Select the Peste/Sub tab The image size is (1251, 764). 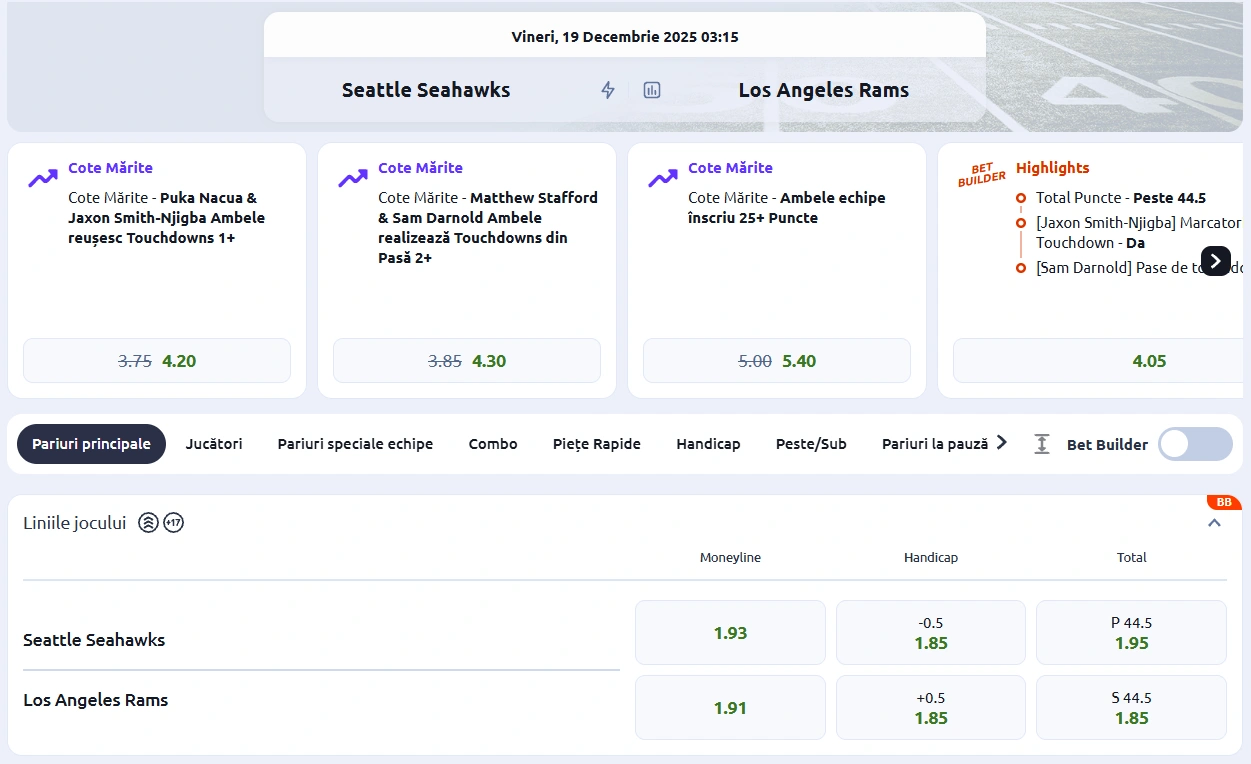click(811, 444)
